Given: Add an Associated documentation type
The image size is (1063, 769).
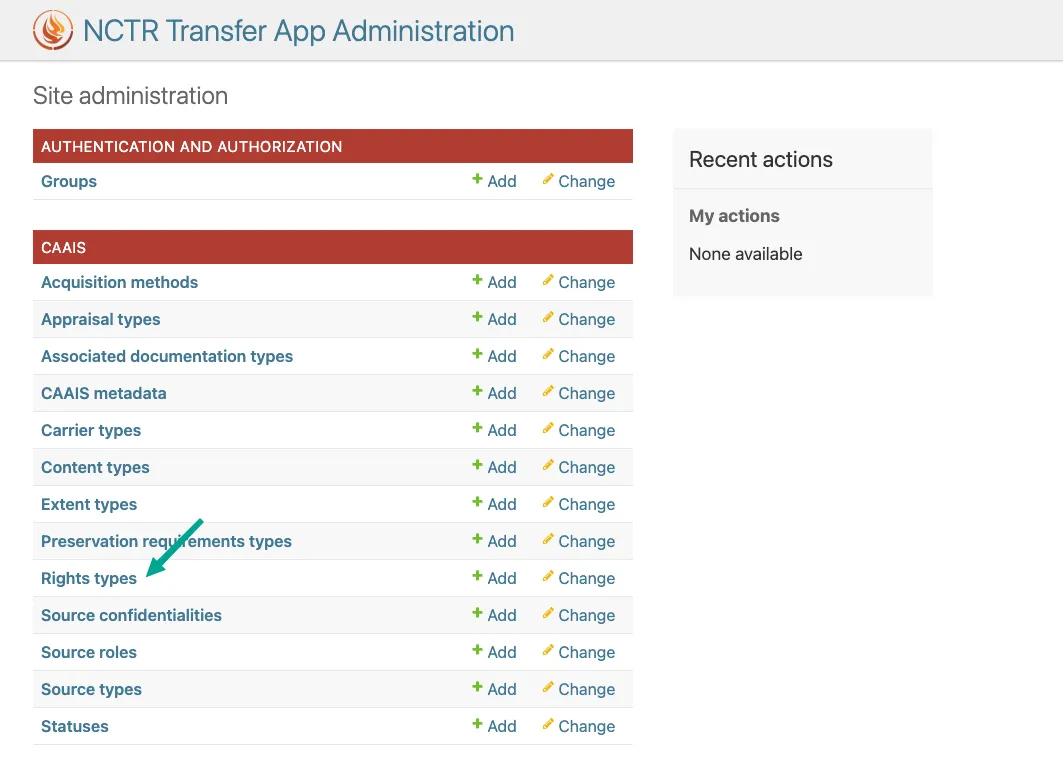Looking at the screenshot, I should click(502, 356).
